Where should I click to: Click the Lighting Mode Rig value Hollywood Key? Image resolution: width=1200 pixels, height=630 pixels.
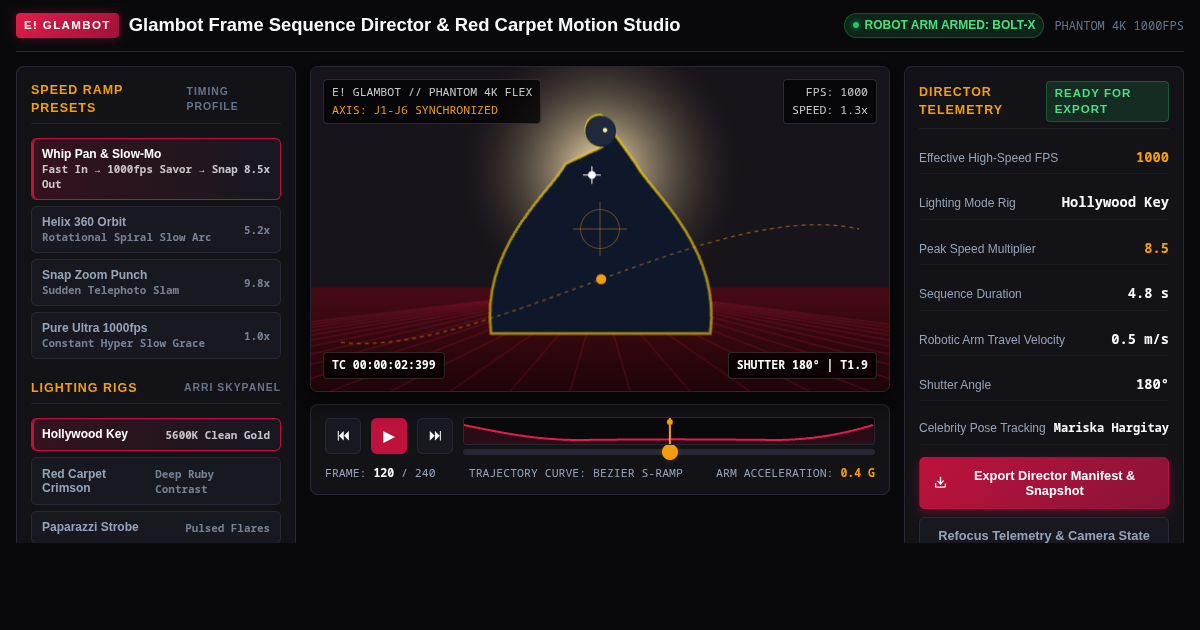(x=1115, y=202)
